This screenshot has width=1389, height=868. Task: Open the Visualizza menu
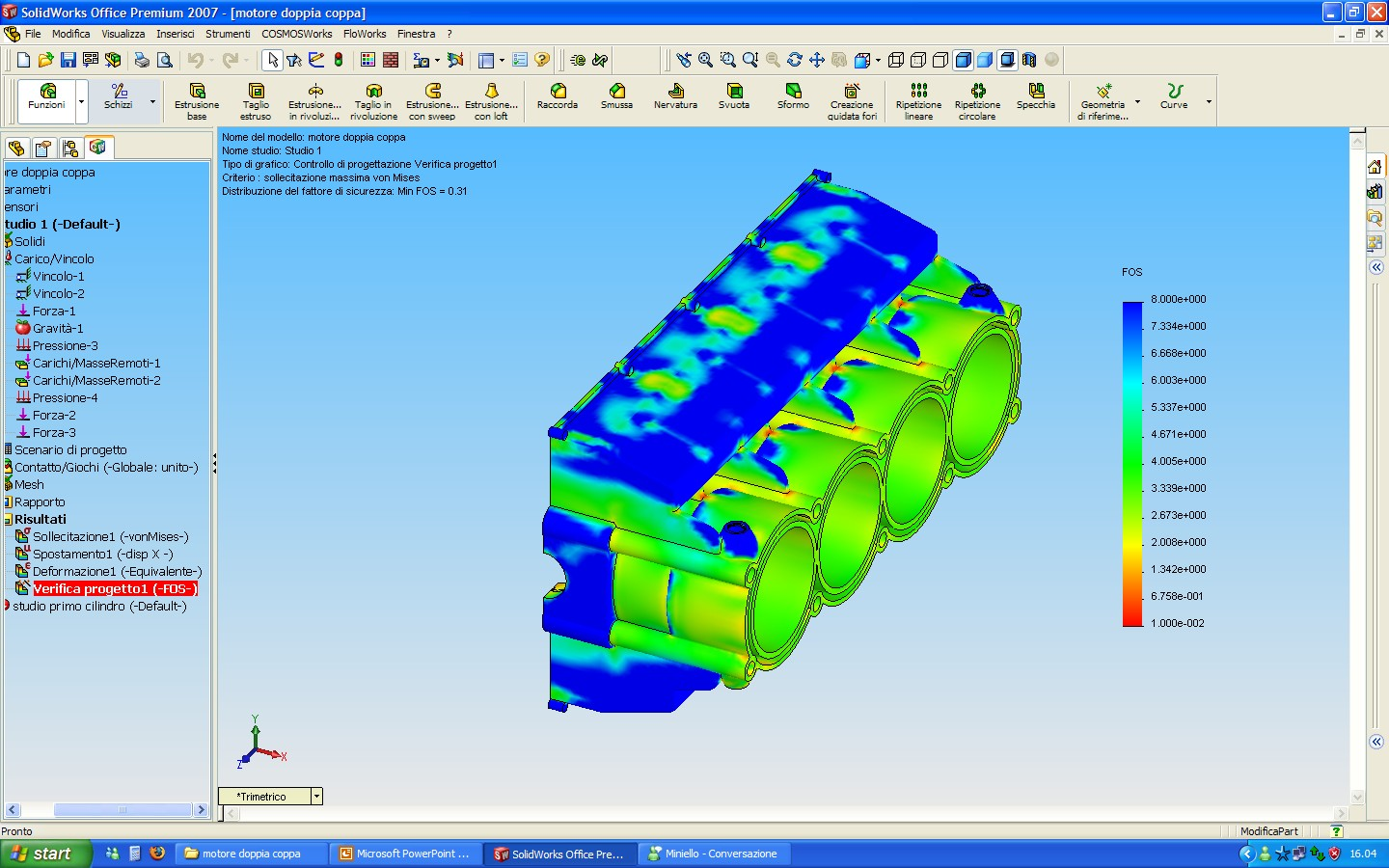(123, 34)
